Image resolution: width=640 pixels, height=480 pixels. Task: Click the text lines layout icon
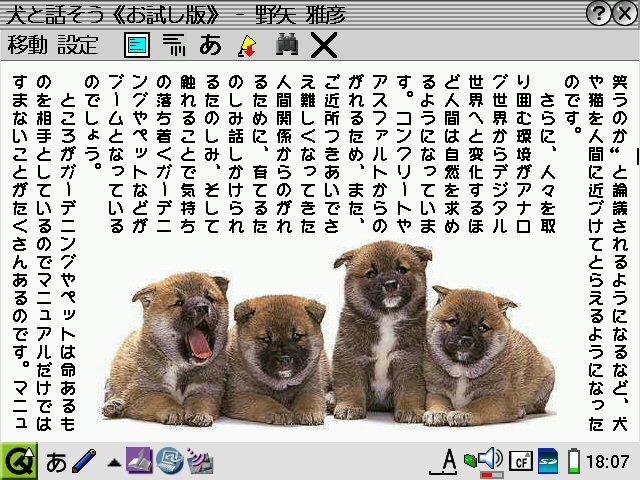pyautogui.click(x=174, y=44)
